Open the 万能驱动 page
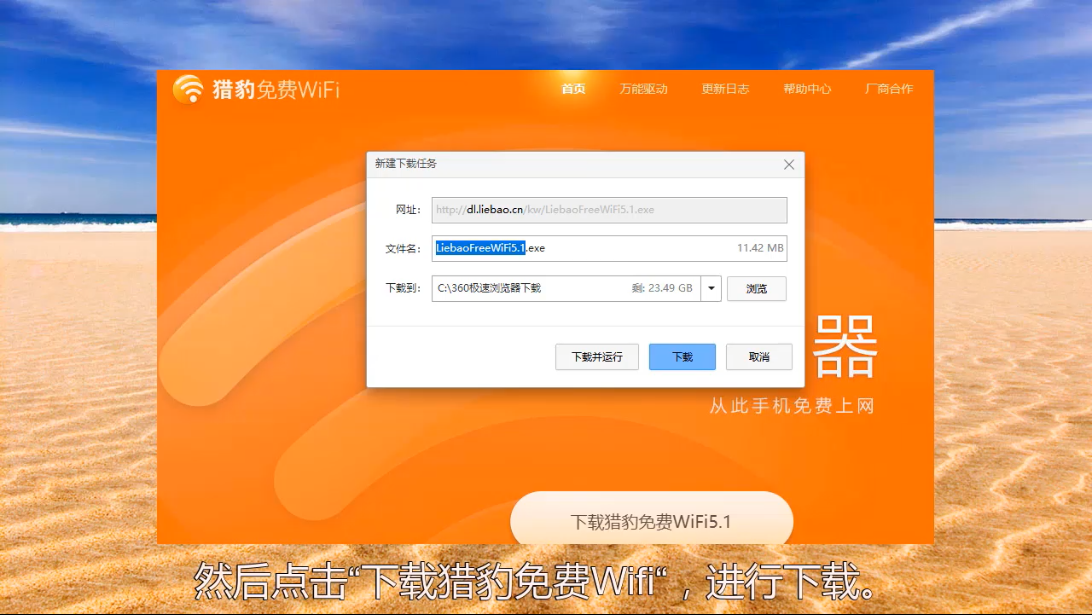Screen dimensions: 1092x615 pos(643,89)
